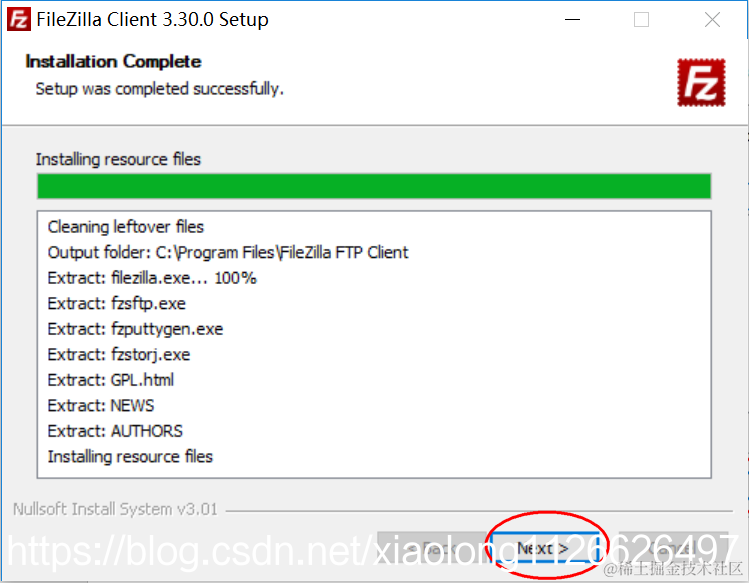The height and width of the screenshot is (583, 749).
Task: Select 'Extract: NEWS' log line
Action: click(101, 405)
